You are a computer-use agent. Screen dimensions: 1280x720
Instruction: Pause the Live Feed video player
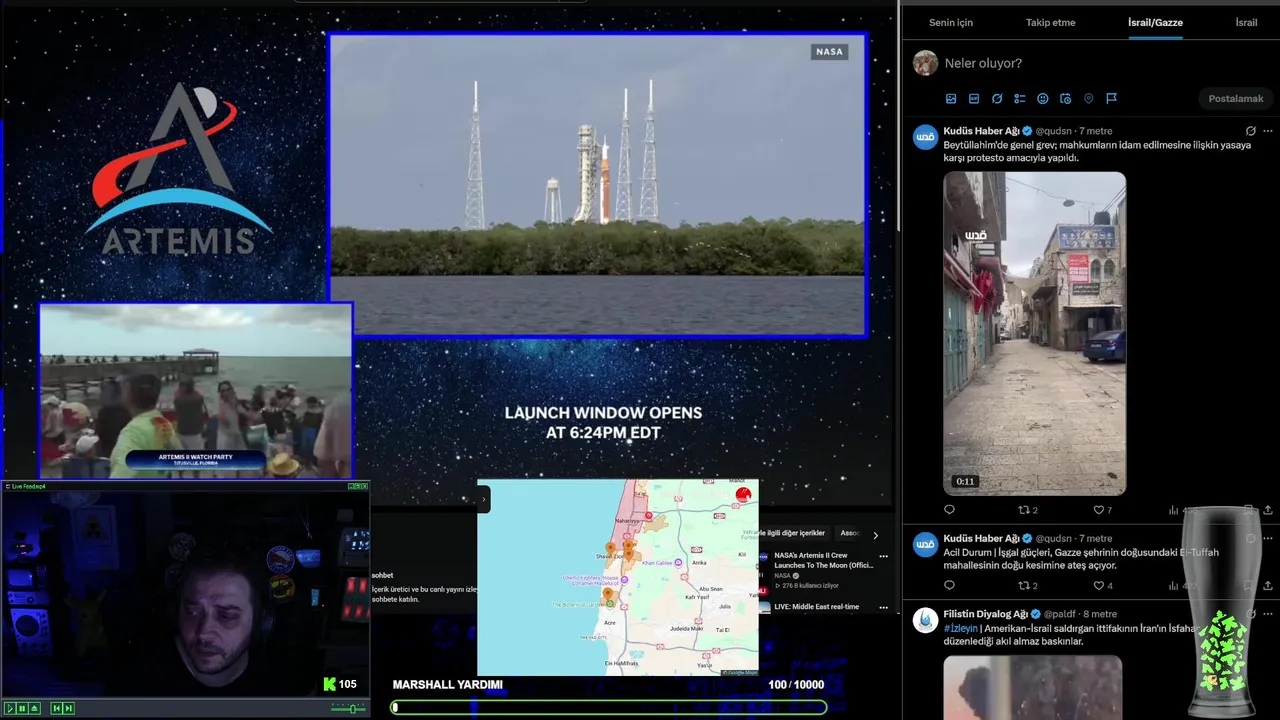click(x=22, y=708)
